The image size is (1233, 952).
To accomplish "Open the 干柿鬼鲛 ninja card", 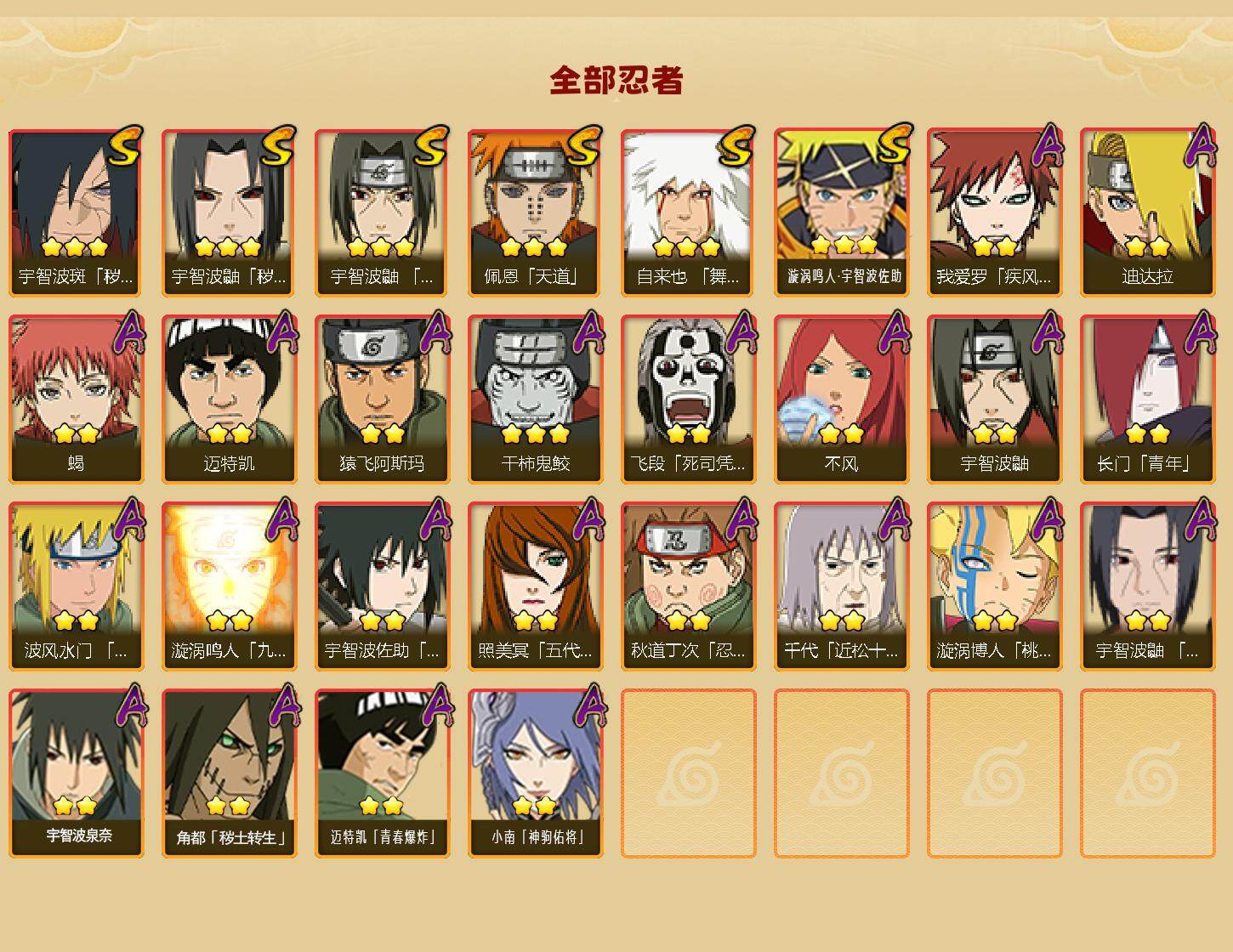I will 535,399.
